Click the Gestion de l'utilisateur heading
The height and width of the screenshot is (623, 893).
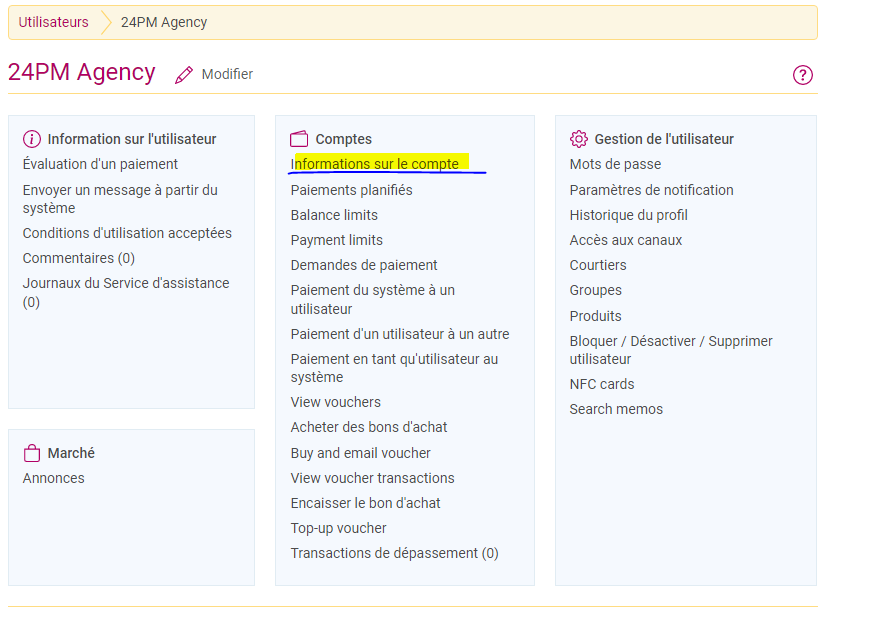click(664, 139)
